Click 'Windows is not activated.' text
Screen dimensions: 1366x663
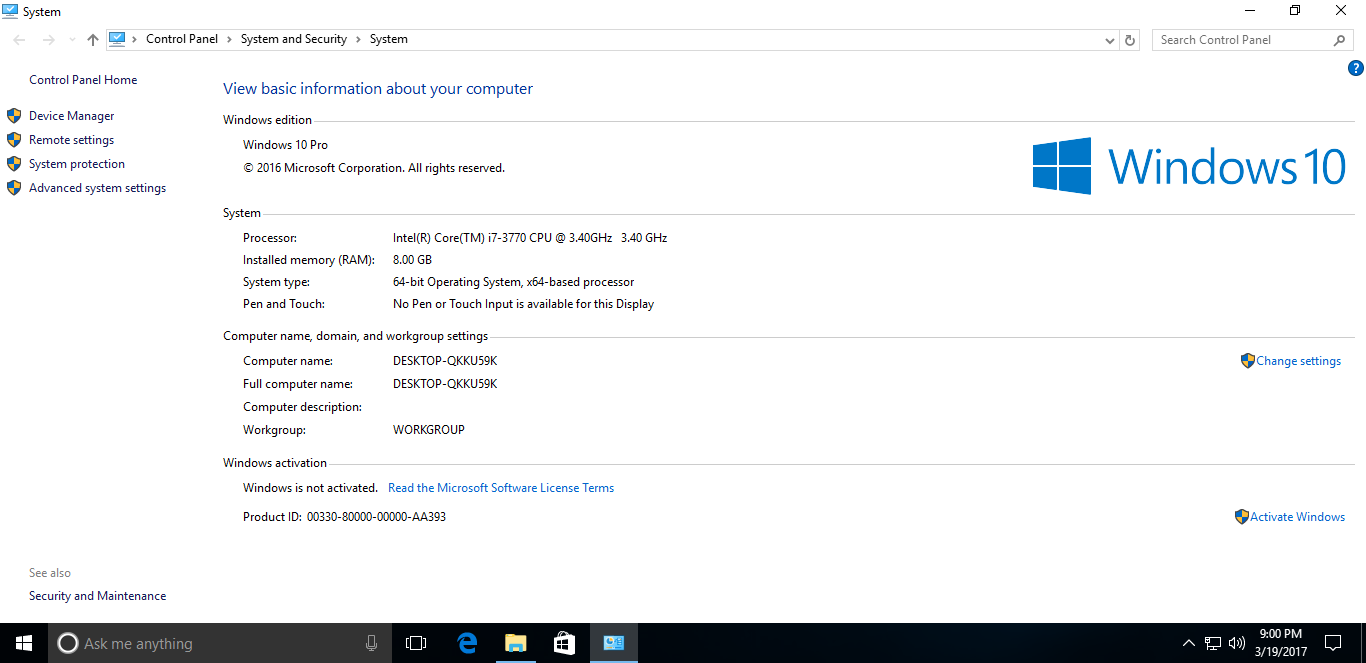310,488
